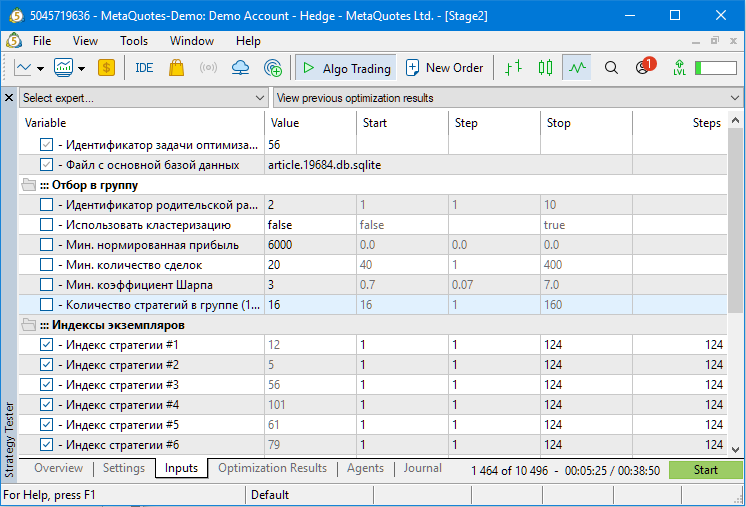Viewport: 746px width, 507px height.
Task: Minimize the inner Stage2 document window
Action: 696,41
